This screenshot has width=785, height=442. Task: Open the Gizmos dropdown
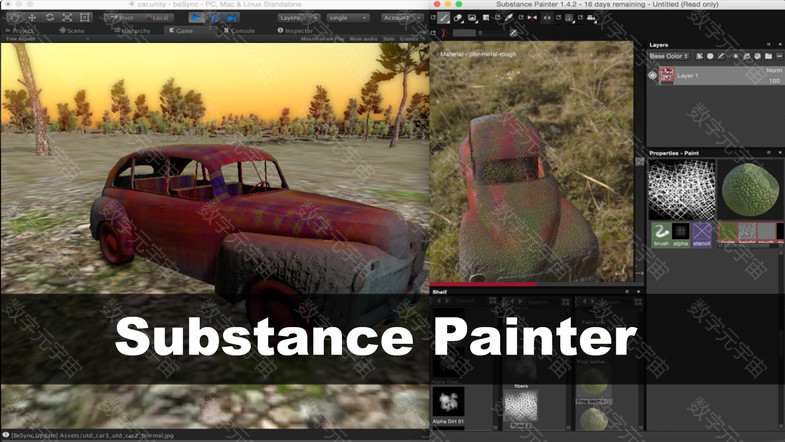410,39
